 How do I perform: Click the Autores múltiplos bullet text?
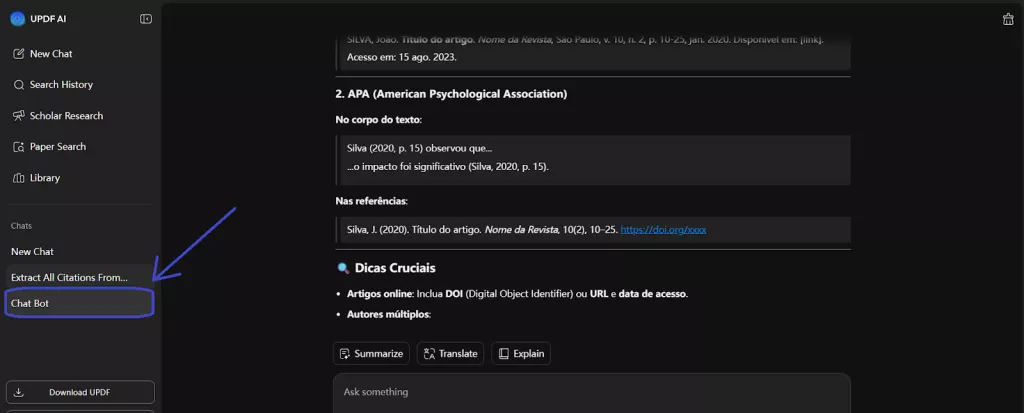(x=389, y=314)
